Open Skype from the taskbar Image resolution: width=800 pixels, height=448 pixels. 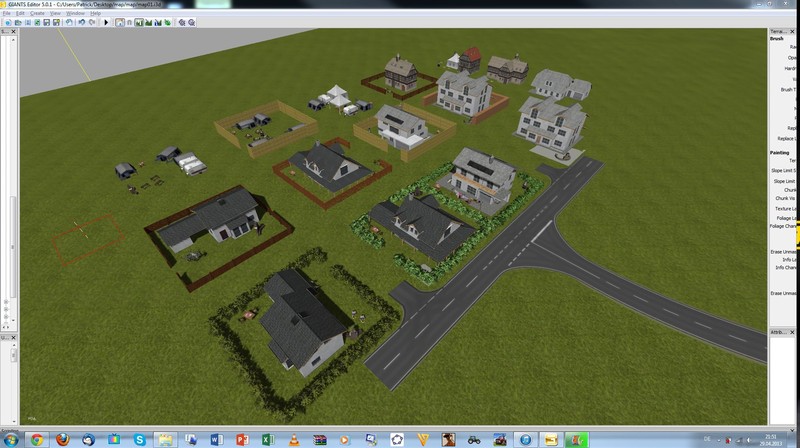coord(140,439)
